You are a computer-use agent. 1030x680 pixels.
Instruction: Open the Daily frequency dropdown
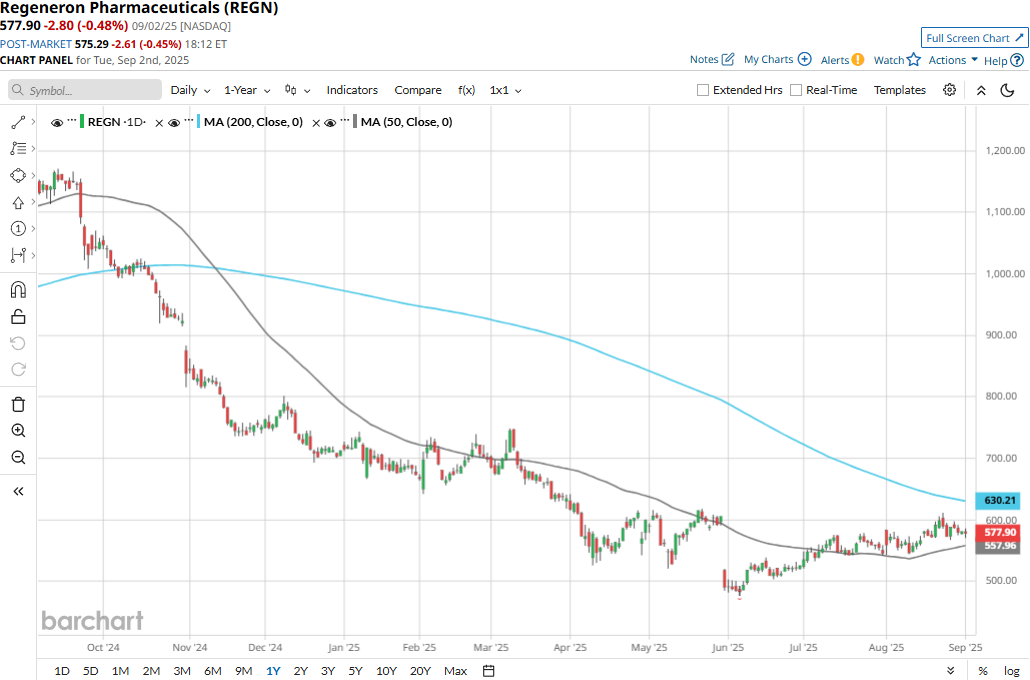190,90
